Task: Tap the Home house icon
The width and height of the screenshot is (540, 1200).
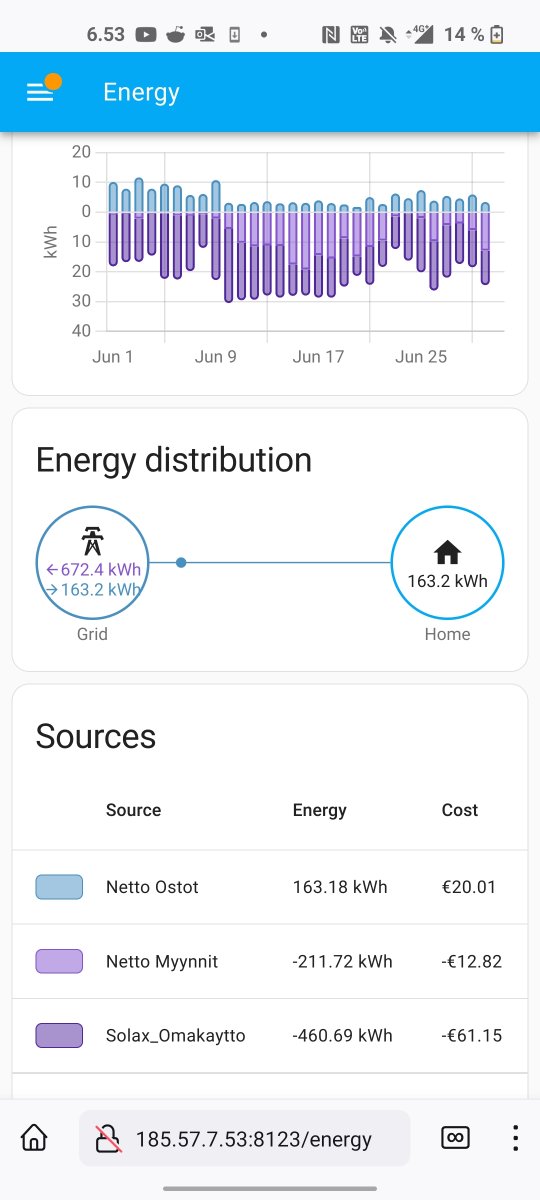Action: click(x=447, y=552)
